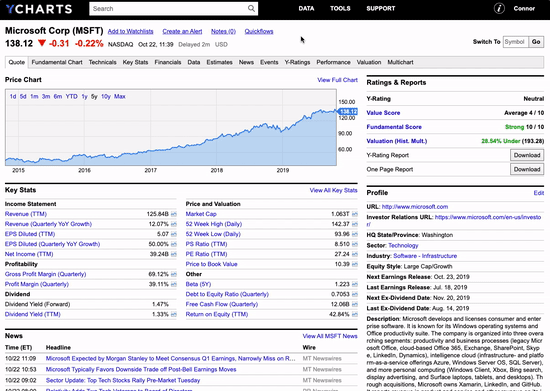Edit the Profile section
This screenshot has width=550, height=391.
[539, 193]
